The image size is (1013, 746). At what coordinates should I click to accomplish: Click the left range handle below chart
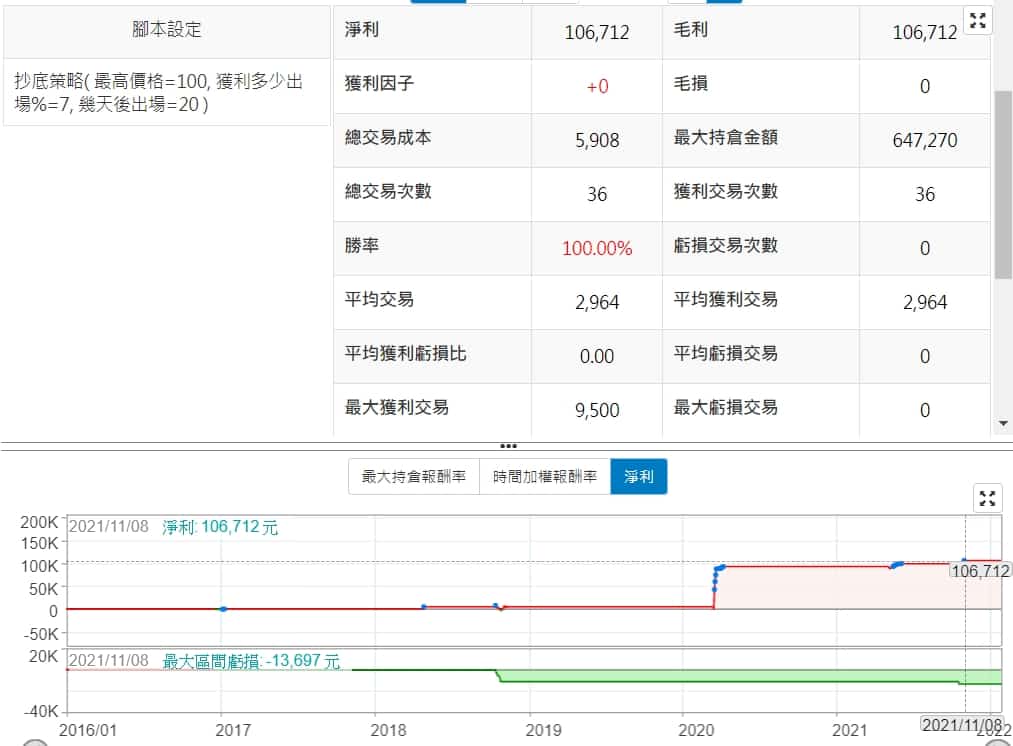click(x=34, y=742)
